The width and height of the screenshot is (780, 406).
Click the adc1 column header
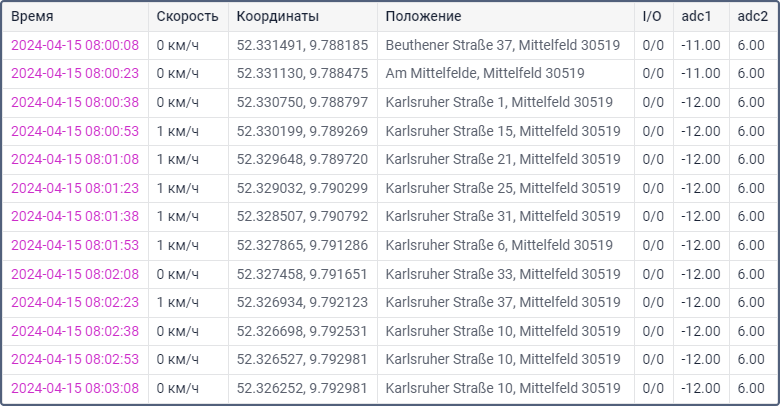696,17
